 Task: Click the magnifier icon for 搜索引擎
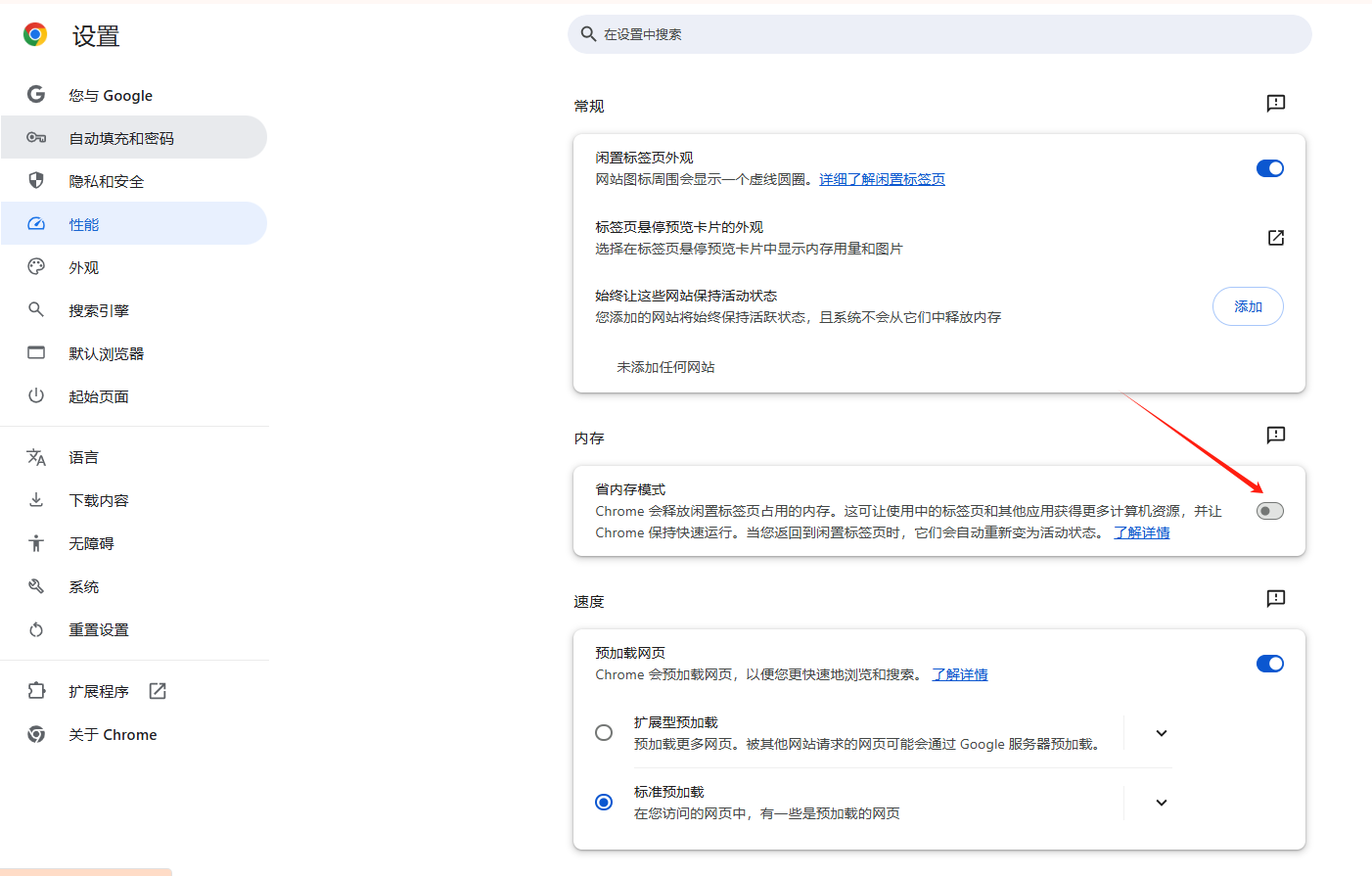pos(36,309)
